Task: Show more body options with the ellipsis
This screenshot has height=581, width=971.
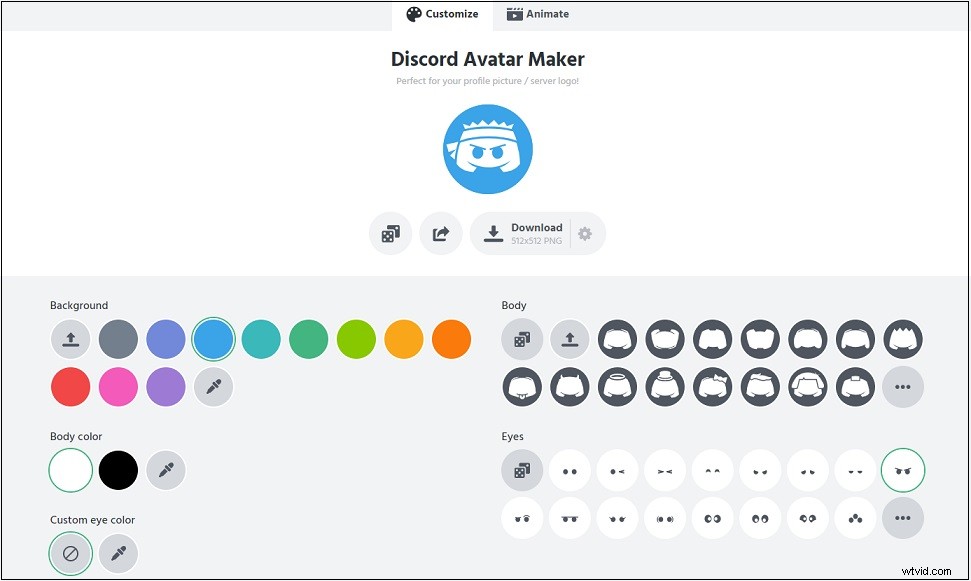Action: [903, 387]
